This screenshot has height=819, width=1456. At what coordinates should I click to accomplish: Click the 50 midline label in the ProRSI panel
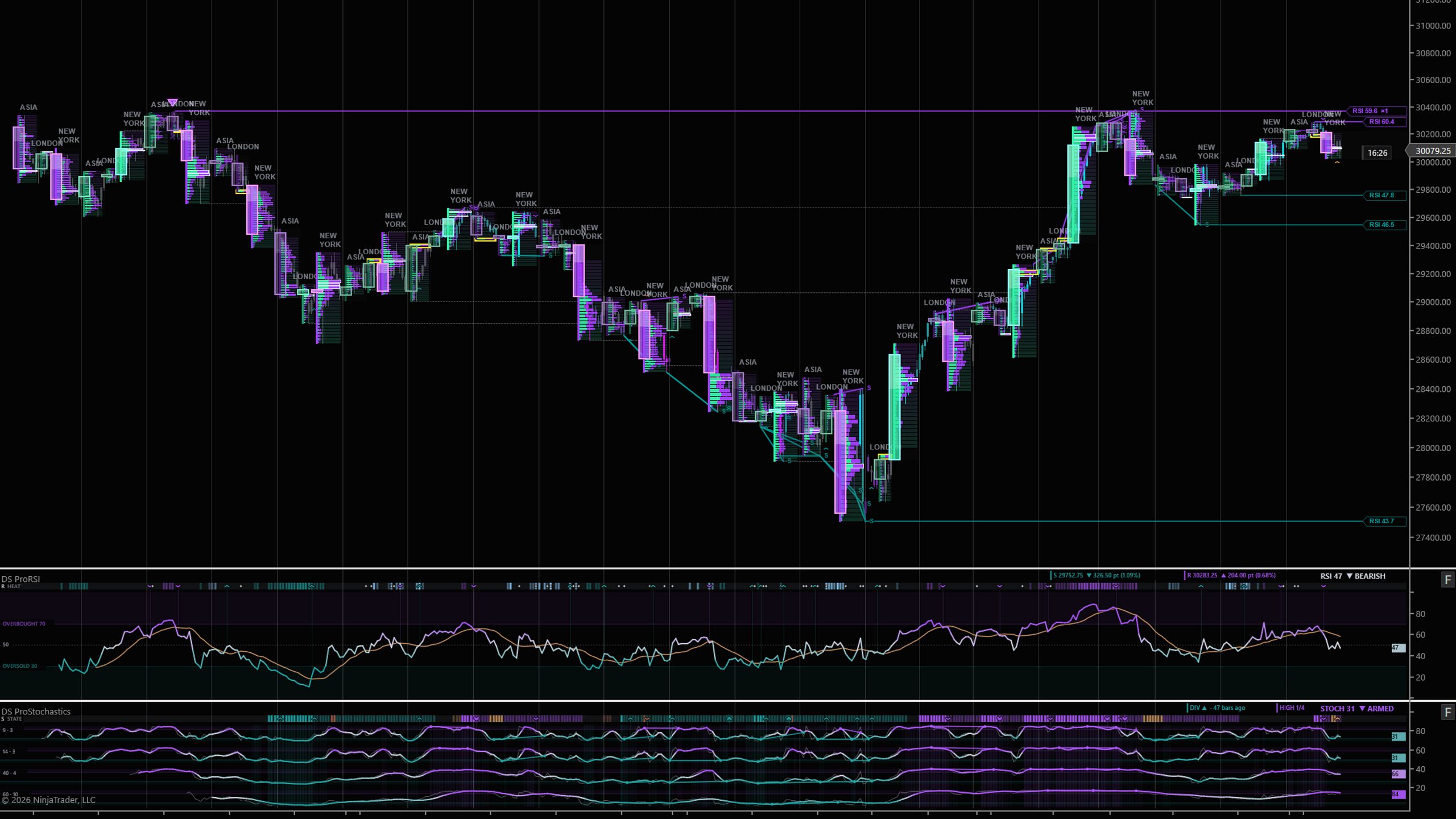(6, 645)
